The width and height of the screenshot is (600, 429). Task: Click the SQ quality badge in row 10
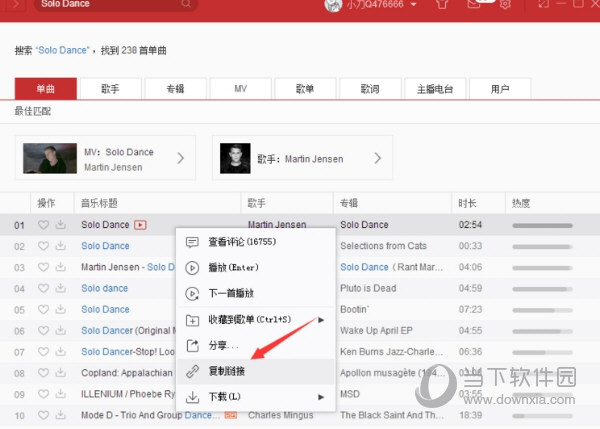coord(231,415)
